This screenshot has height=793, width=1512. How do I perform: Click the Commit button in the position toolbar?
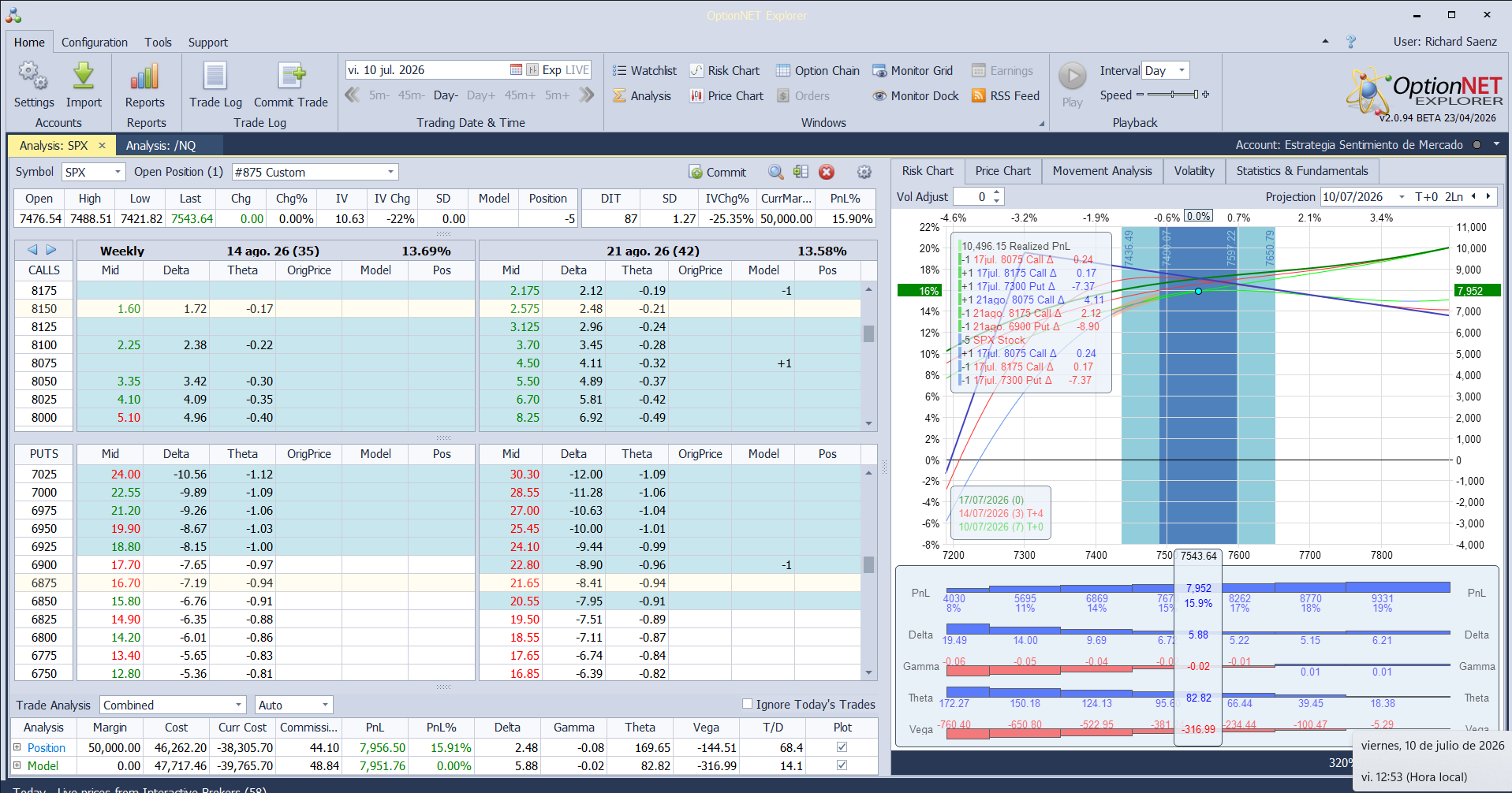point(717,173)
